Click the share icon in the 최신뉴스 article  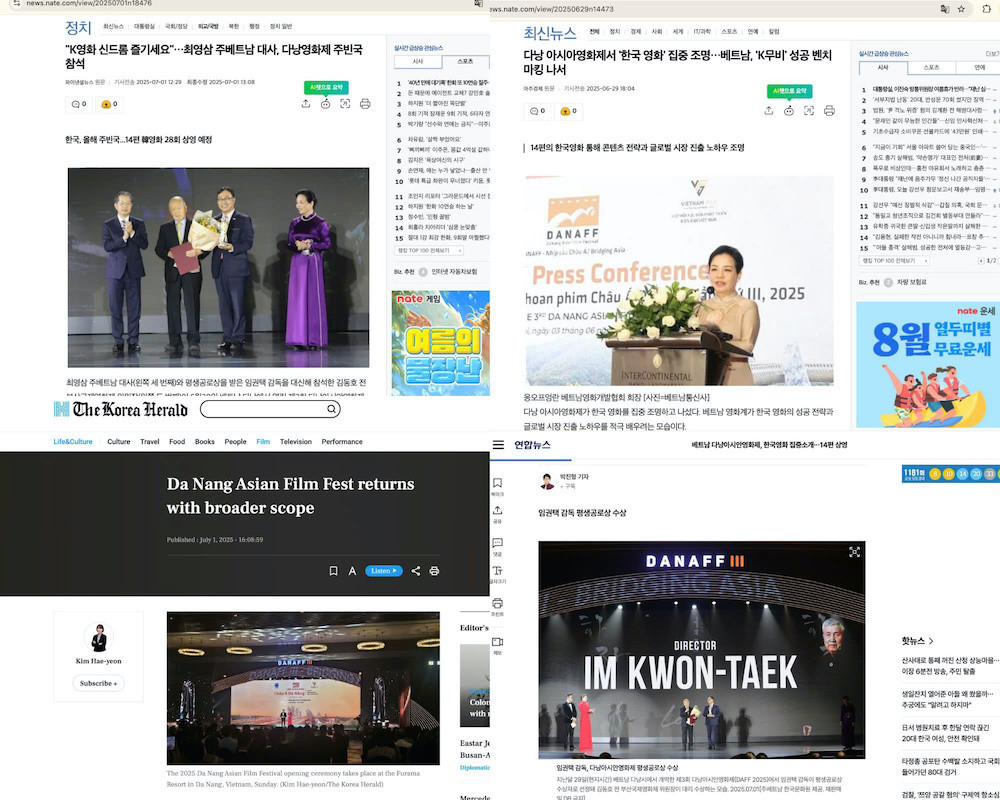tap(768, 111)
